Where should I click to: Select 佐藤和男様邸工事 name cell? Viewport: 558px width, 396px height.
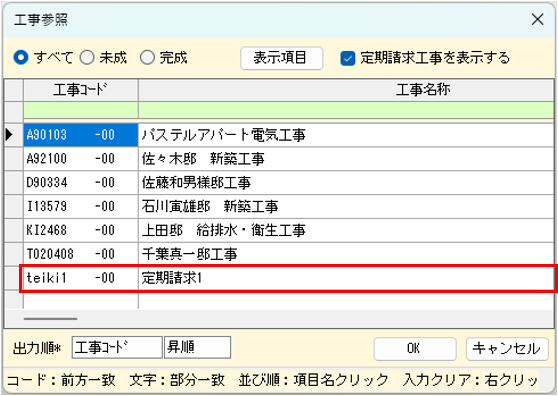[x=346, y=183]
